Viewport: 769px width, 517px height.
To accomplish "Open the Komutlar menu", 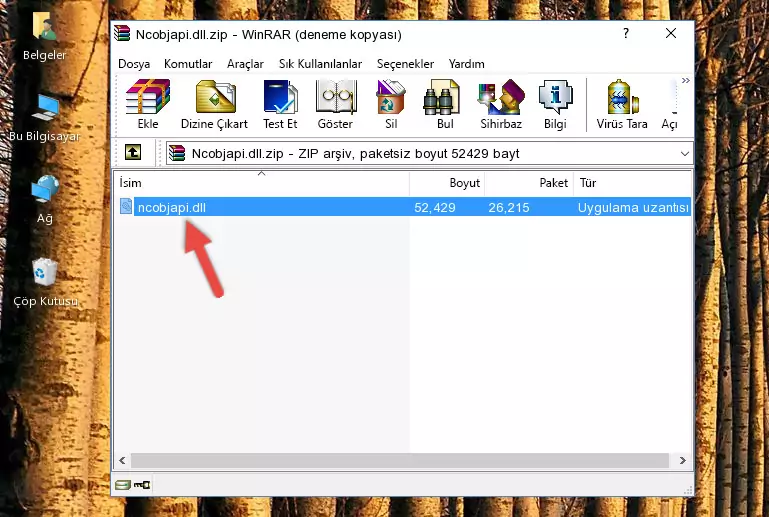I will (x=188, y=64).
